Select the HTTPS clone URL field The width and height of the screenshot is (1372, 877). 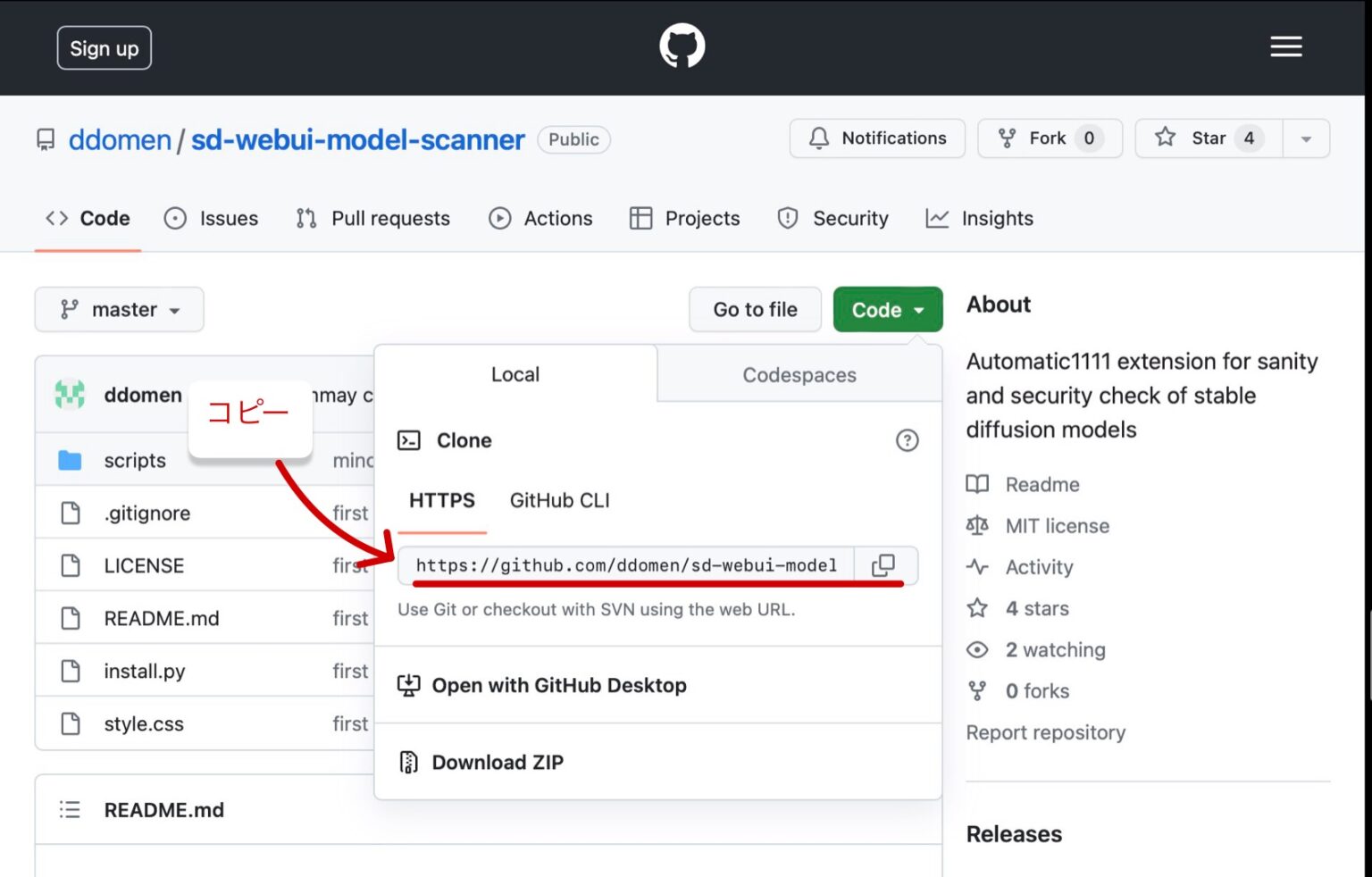coord(625,564)
